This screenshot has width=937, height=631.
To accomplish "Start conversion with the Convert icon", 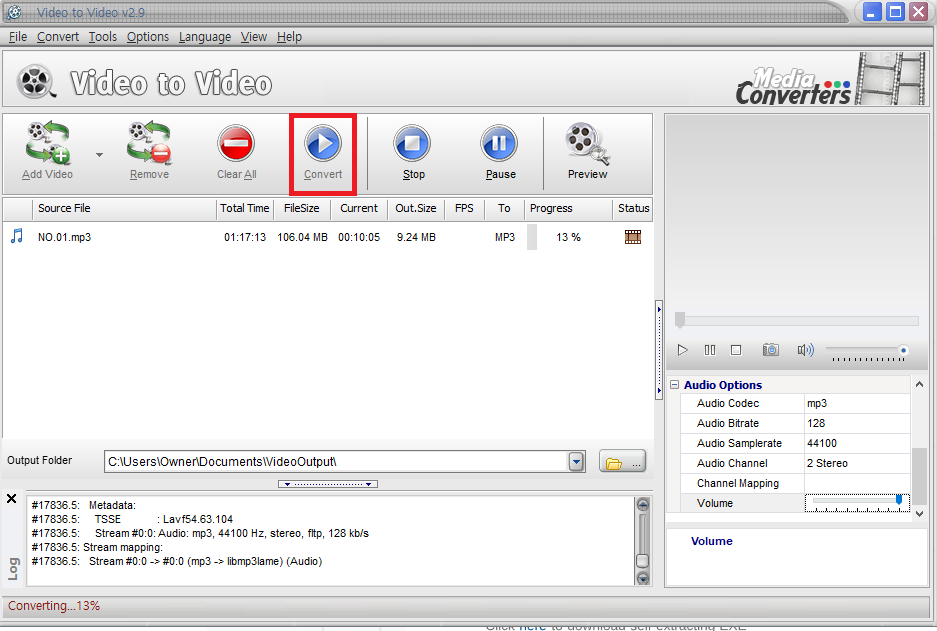I will (322, 145).
